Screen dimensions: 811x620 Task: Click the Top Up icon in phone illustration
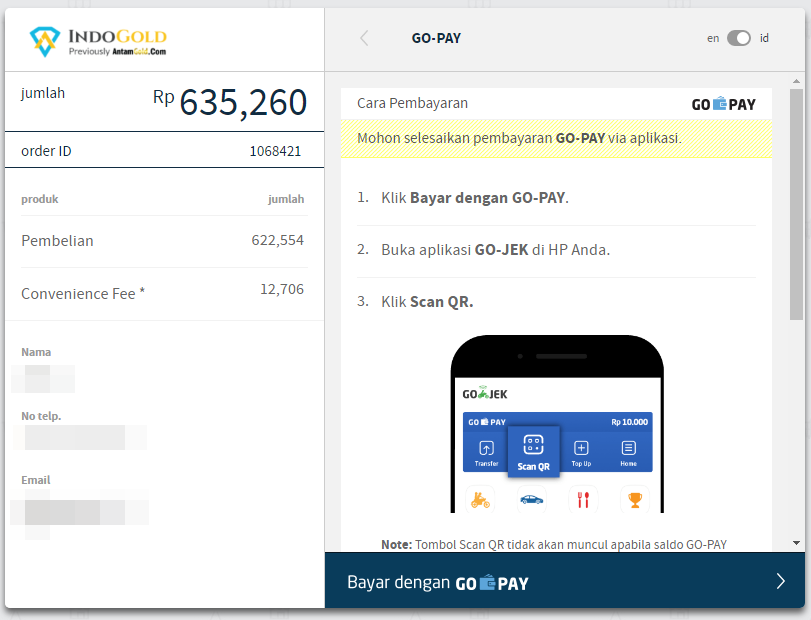coord(581,453)
